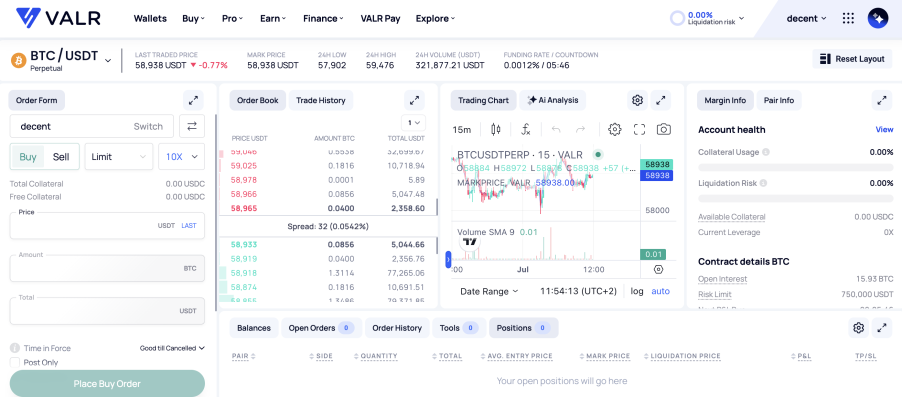Expand the Trading Chart panel
Screen dimensions: 902x397
point(660,100)
